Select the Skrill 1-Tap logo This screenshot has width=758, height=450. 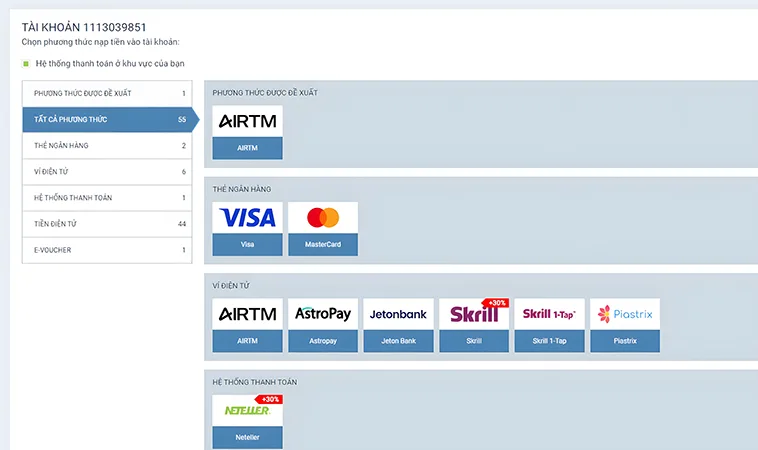point(549,314)
